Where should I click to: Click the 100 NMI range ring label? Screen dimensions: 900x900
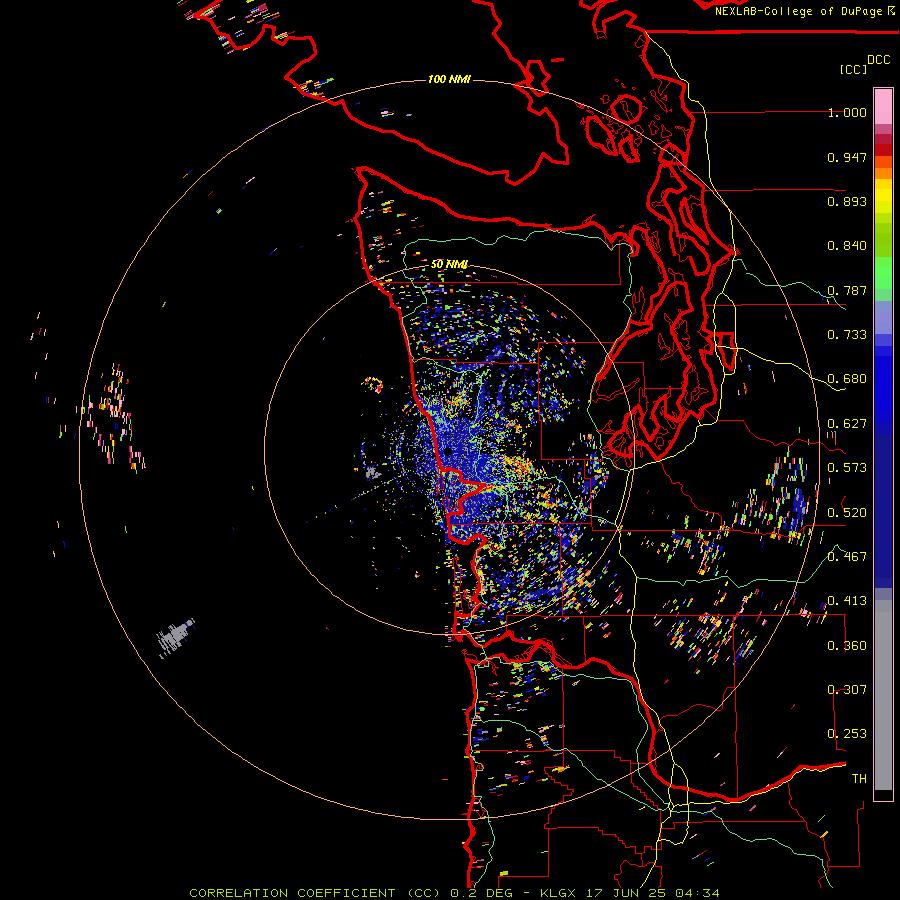(449, 79)
